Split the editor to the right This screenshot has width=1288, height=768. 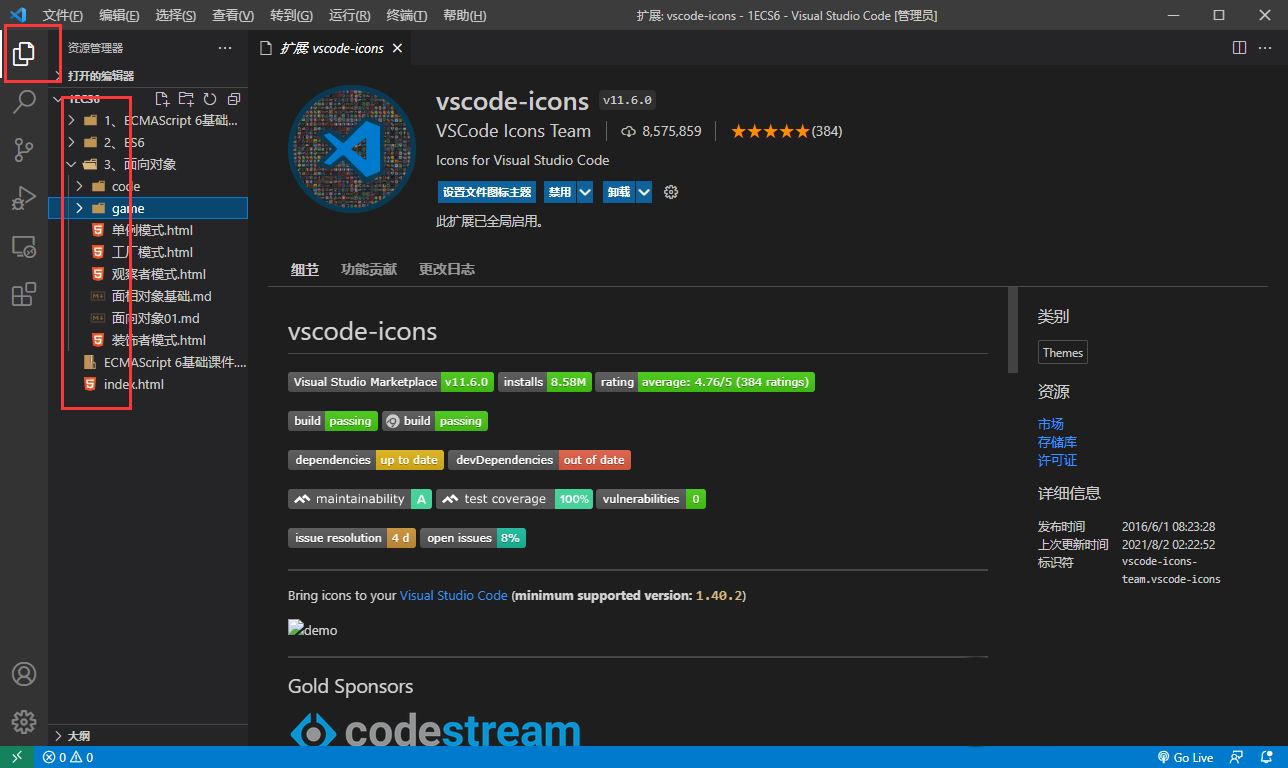click(1239, 48)
